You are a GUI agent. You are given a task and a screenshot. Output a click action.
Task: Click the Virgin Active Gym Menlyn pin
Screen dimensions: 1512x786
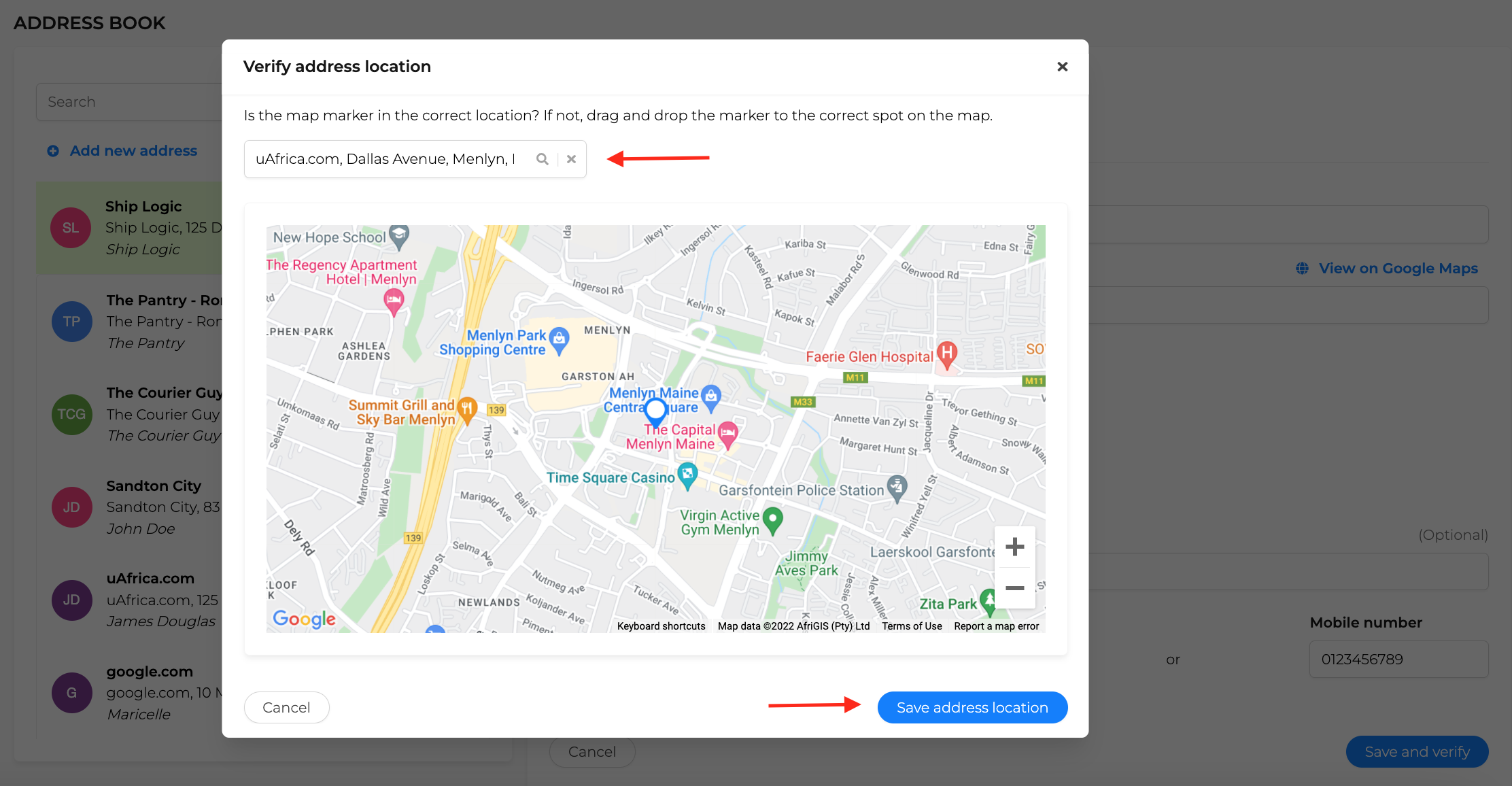click(x=772, y=521)
